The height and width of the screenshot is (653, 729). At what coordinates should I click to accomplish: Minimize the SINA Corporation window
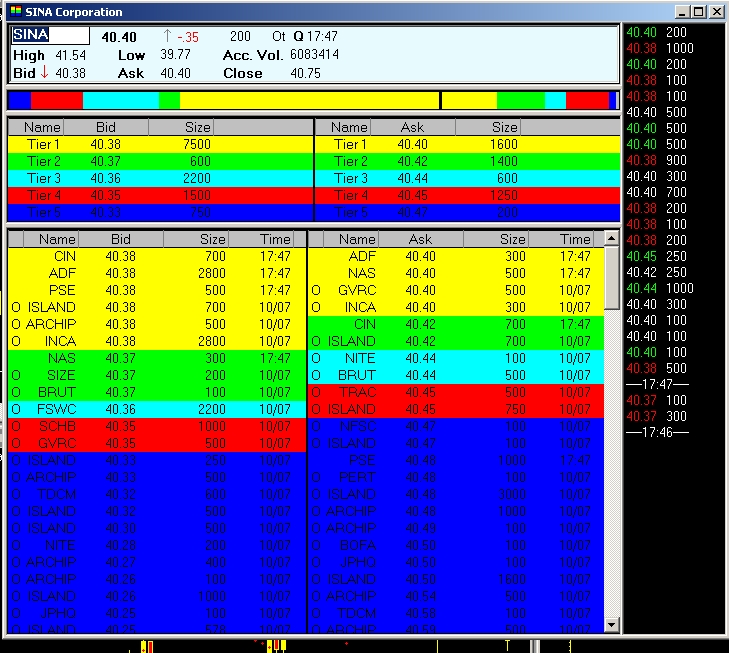[682, 12]
